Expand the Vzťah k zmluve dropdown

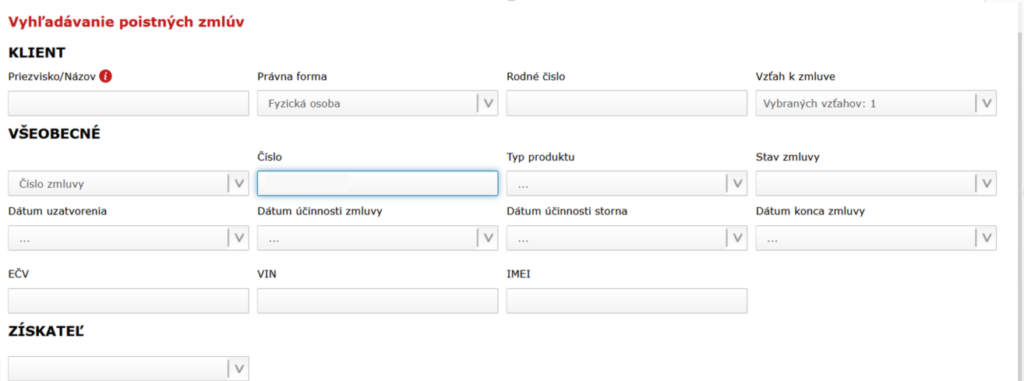coord(876,103)
